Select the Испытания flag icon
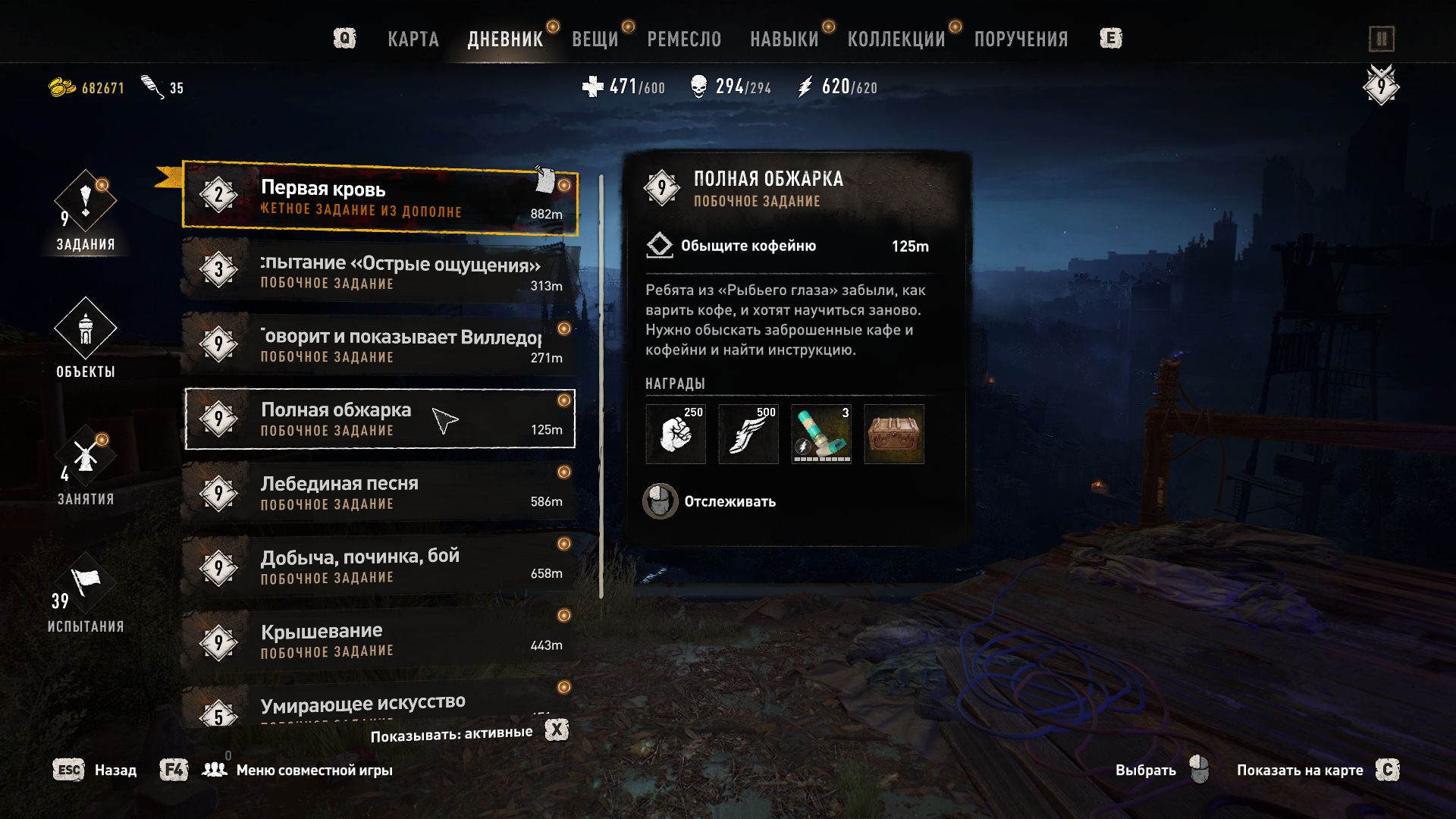This screenshot has height=819, width=1456. tap(86, 584)
